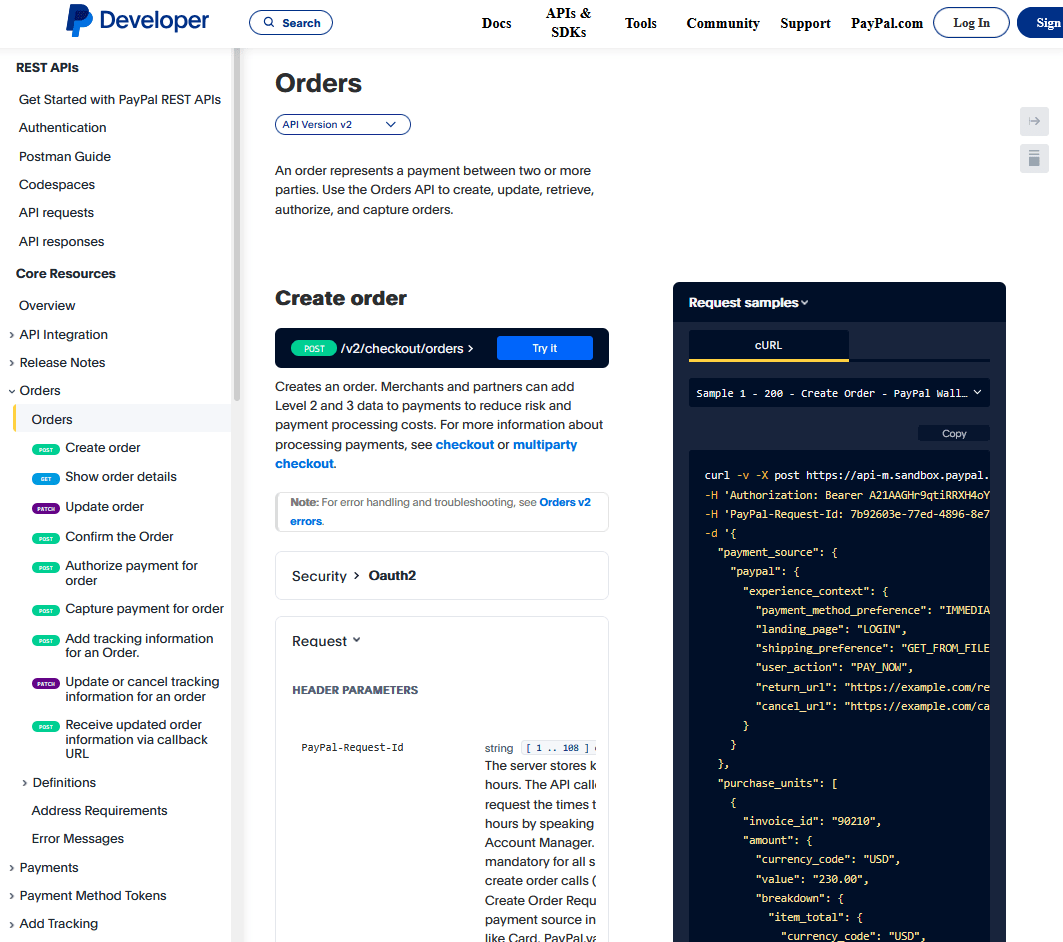Click the Try it button
Image resolution: width=1063 pixels, height=942 pixels.
[x=544, y=347]
